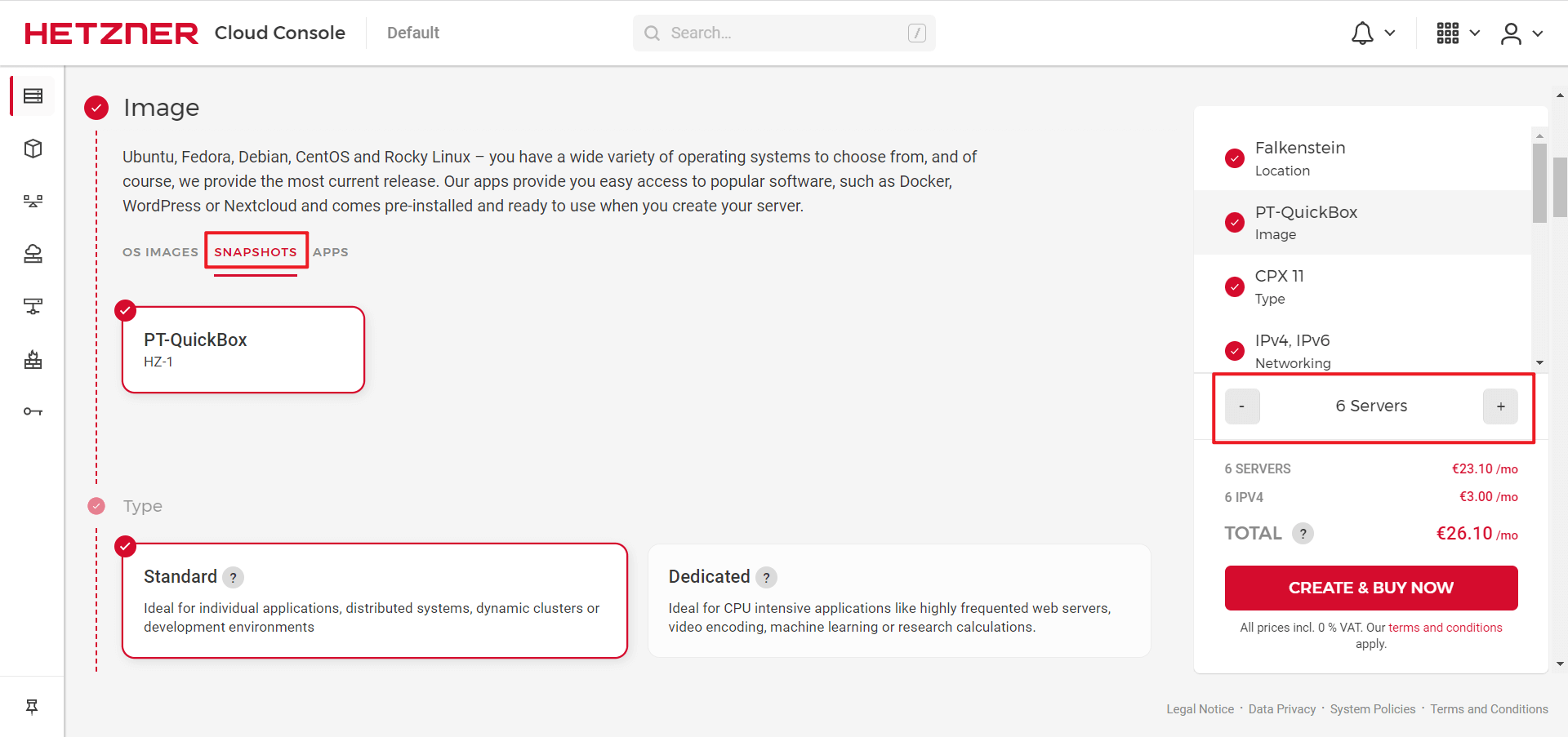Open Firewalls icon in left sidebar
The width and height of the screenshot is (1568, 737).
coord(33,359)
